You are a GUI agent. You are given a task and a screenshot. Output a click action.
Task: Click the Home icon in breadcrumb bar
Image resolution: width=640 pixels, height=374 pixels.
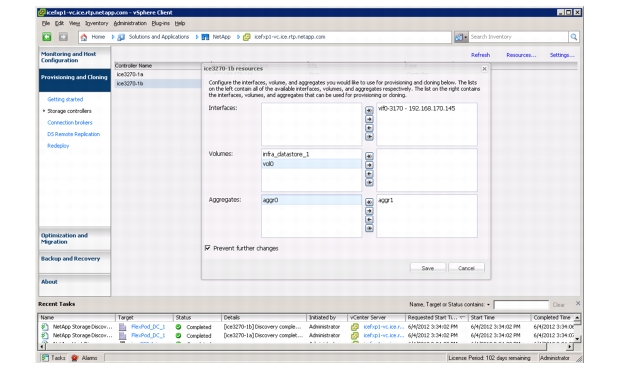coord(84,37)
